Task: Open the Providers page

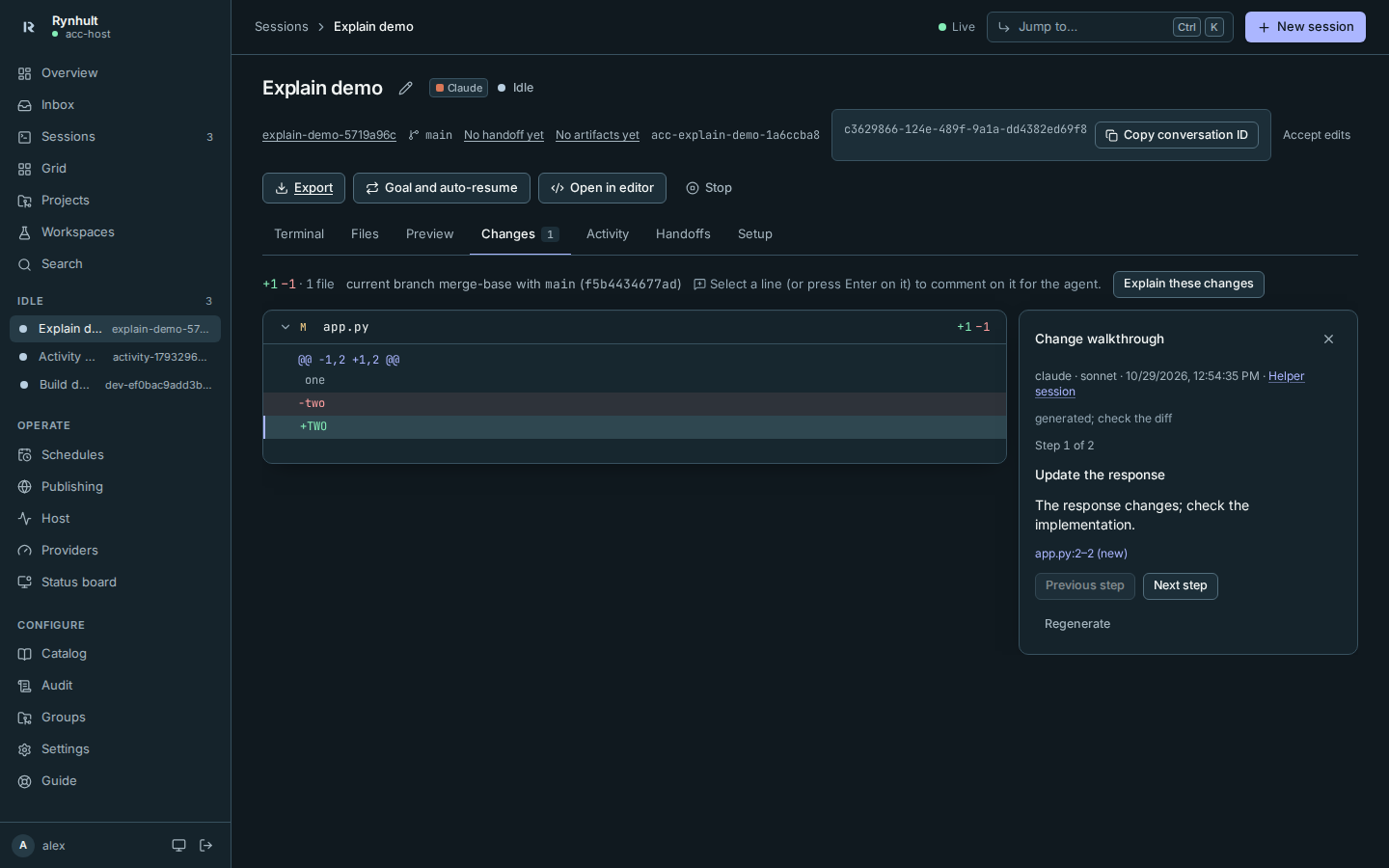Action: 116,551
